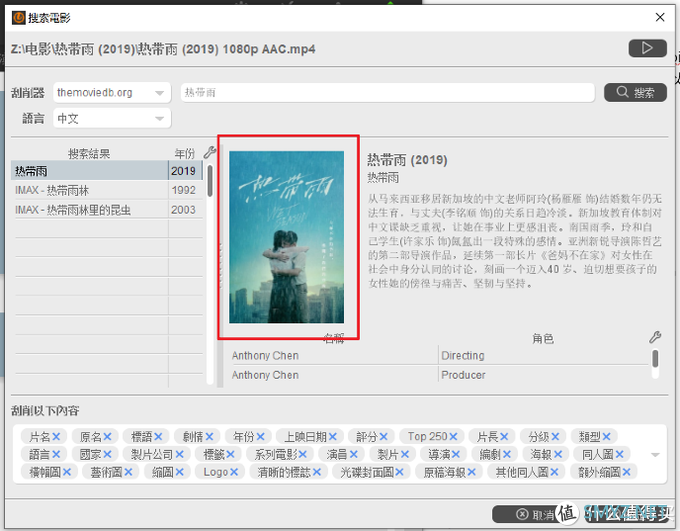680x531 pixels.
Task: Remove the 年份 scrape tag
Action: tap(261, 436)
